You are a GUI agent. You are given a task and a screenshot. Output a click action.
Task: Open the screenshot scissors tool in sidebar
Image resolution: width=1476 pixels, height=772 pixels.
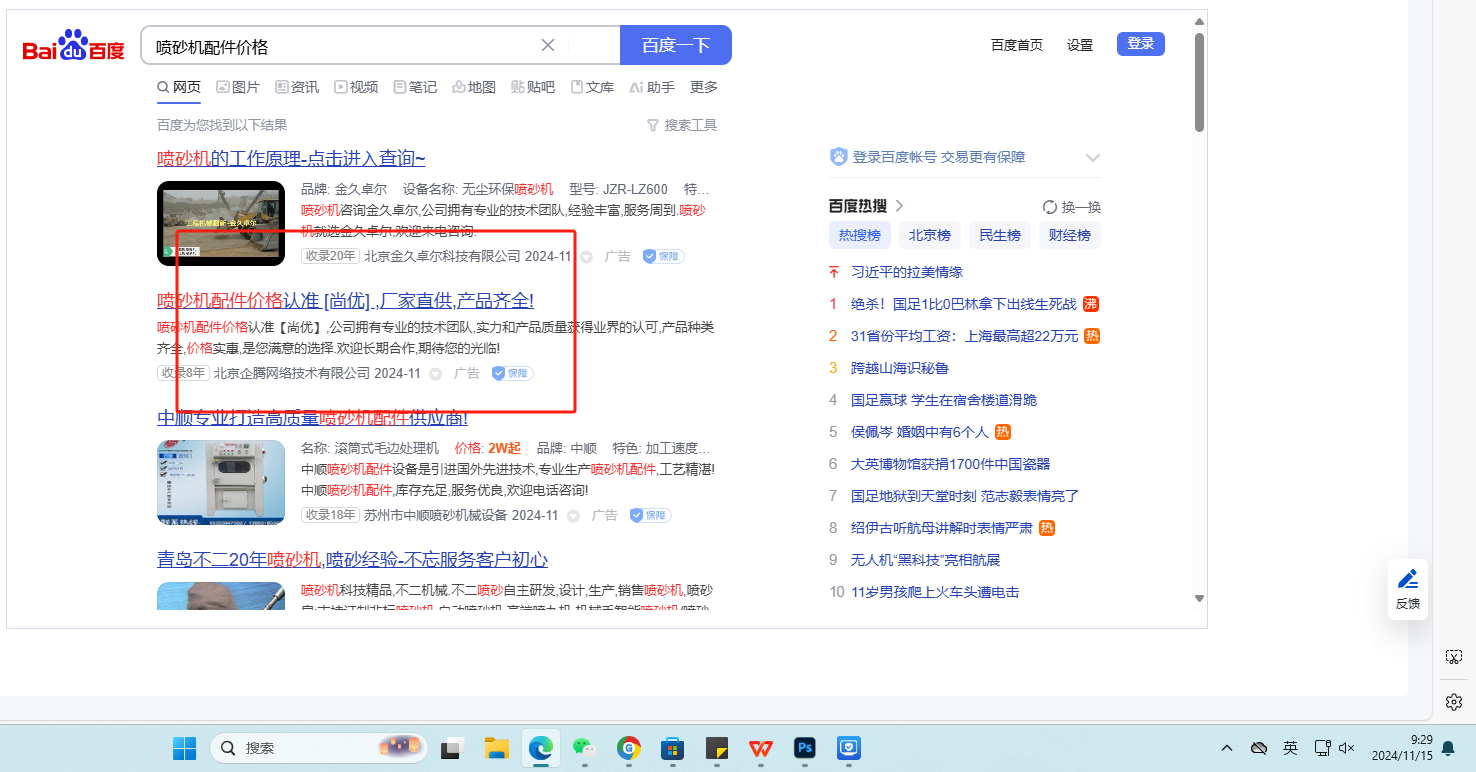(1454, 657)
